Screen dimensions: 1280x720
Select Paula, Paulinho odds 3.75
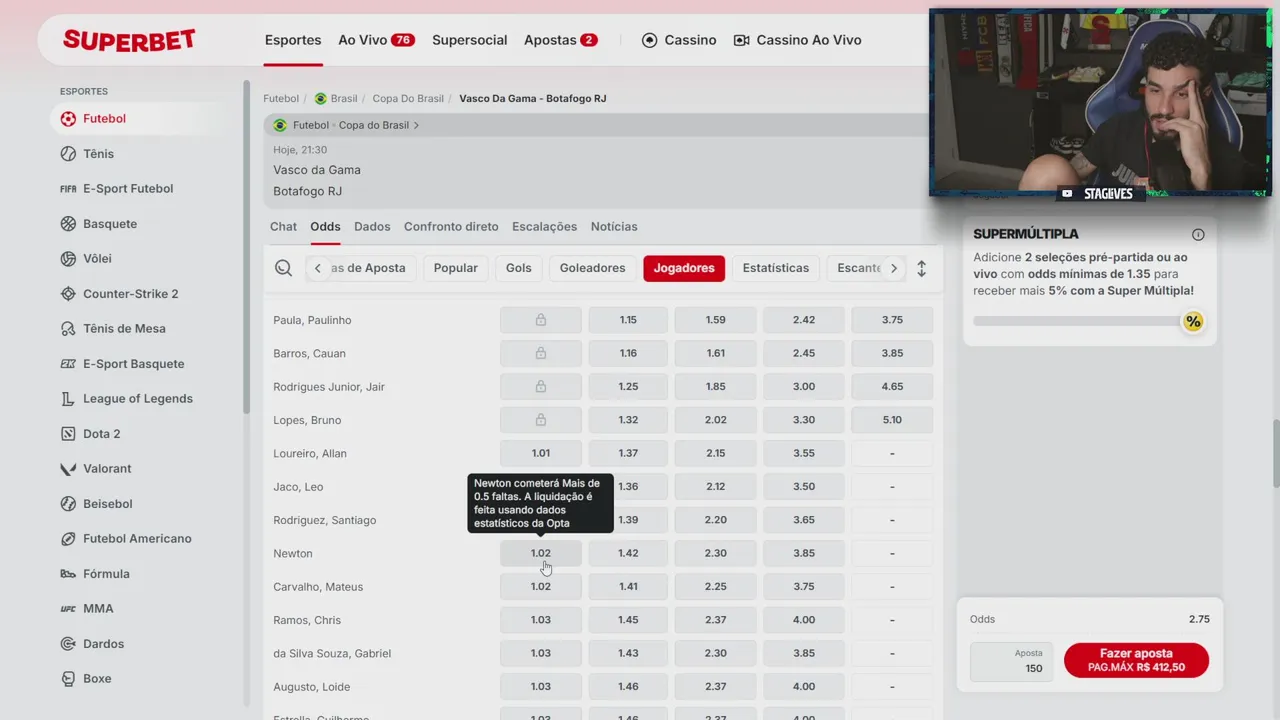click(892, 320)
